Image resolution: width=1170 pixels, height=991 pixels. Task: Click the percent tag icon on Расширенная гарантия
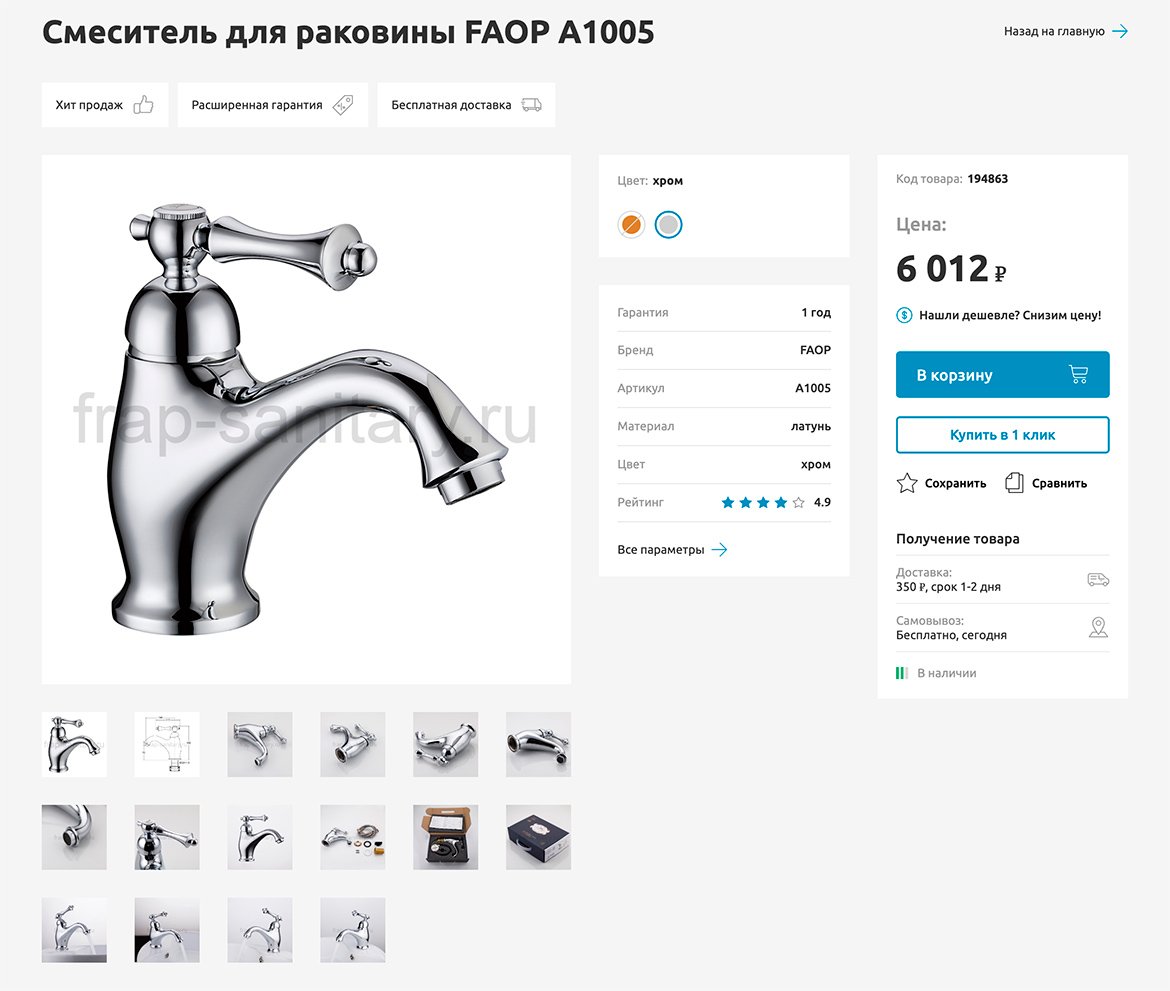click(343, 105)
